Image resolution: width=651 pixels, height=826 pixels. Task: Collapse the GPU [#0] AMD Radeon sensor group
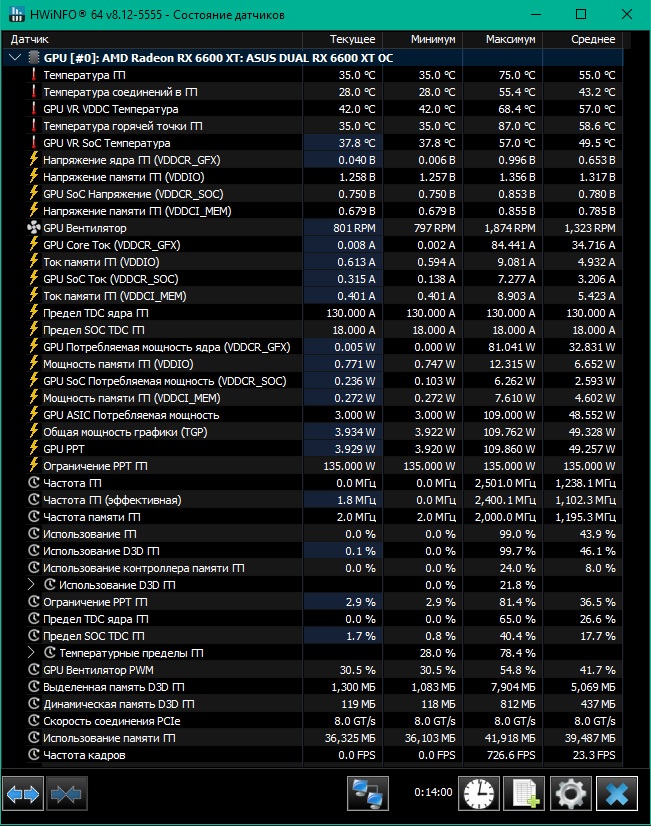click(x=15, y=57)
